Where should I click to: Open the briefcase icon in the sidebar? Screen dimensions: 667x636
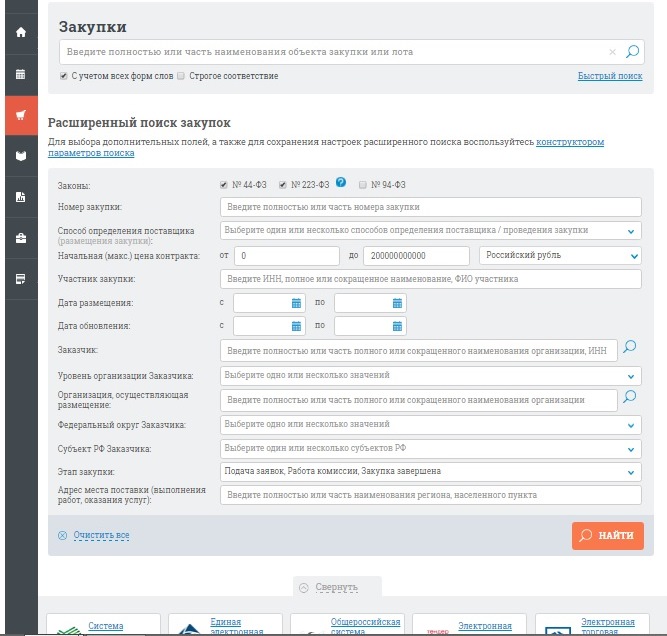[19, 238]
